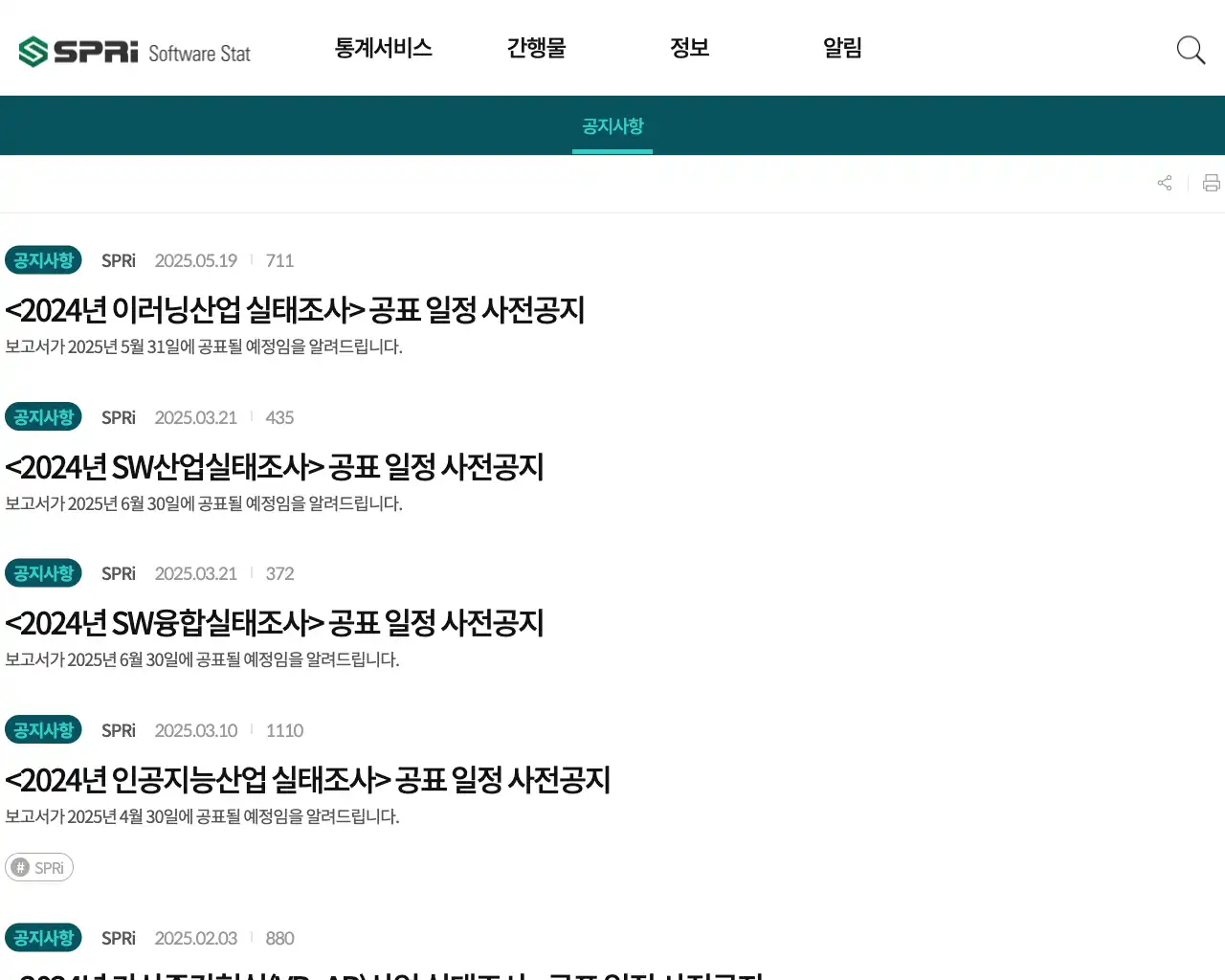The image size is (1225, 980).
Task: Click 공지사항 badge with 372 views
Action: pyautogui.click(x=43, y=573)
